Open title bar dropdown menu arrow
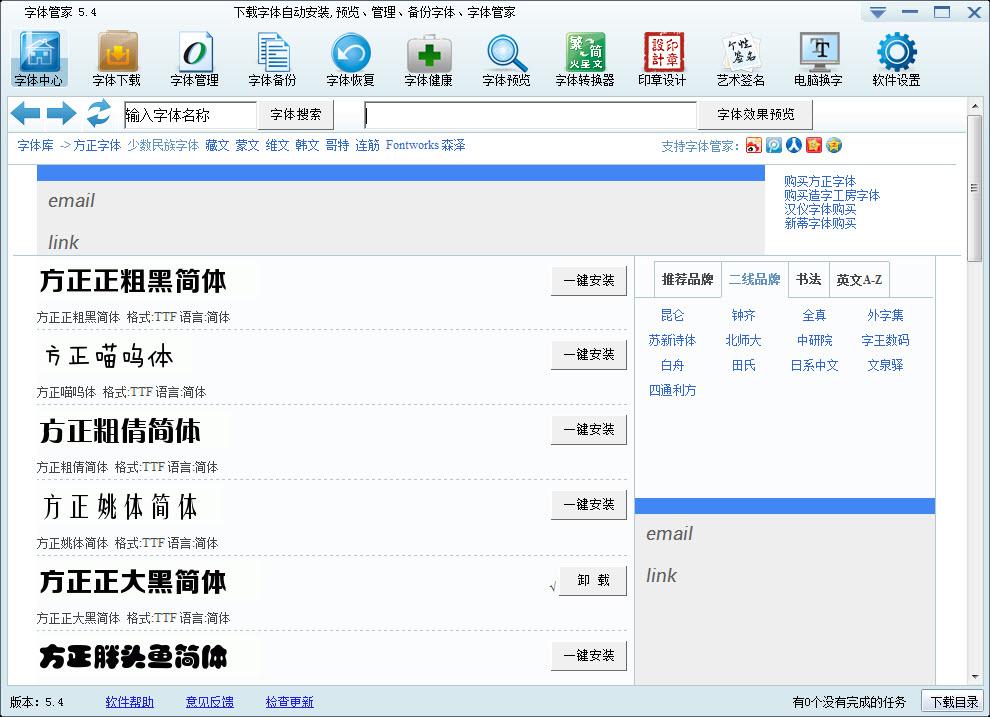 [878, 12]
